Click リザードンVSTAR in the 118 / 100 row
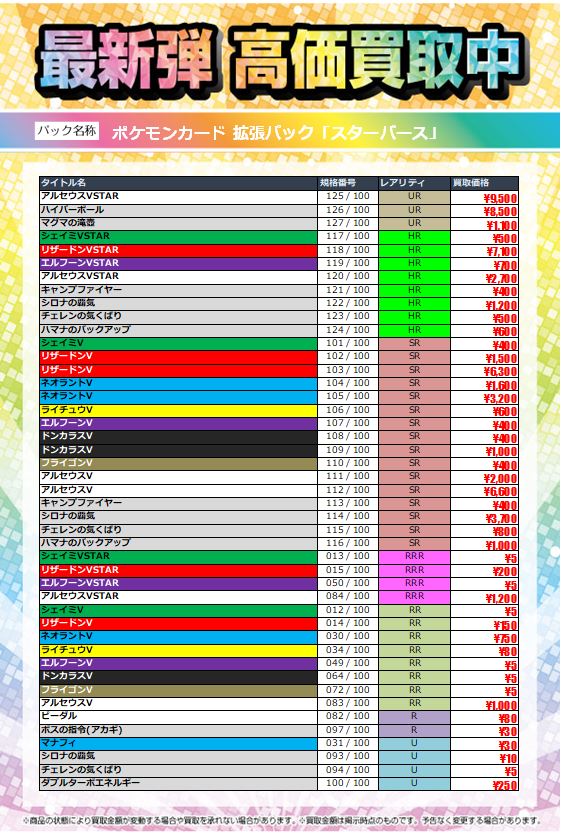Image resolution: width=565 pixels, height=840 pixels. tap(80, 250)
